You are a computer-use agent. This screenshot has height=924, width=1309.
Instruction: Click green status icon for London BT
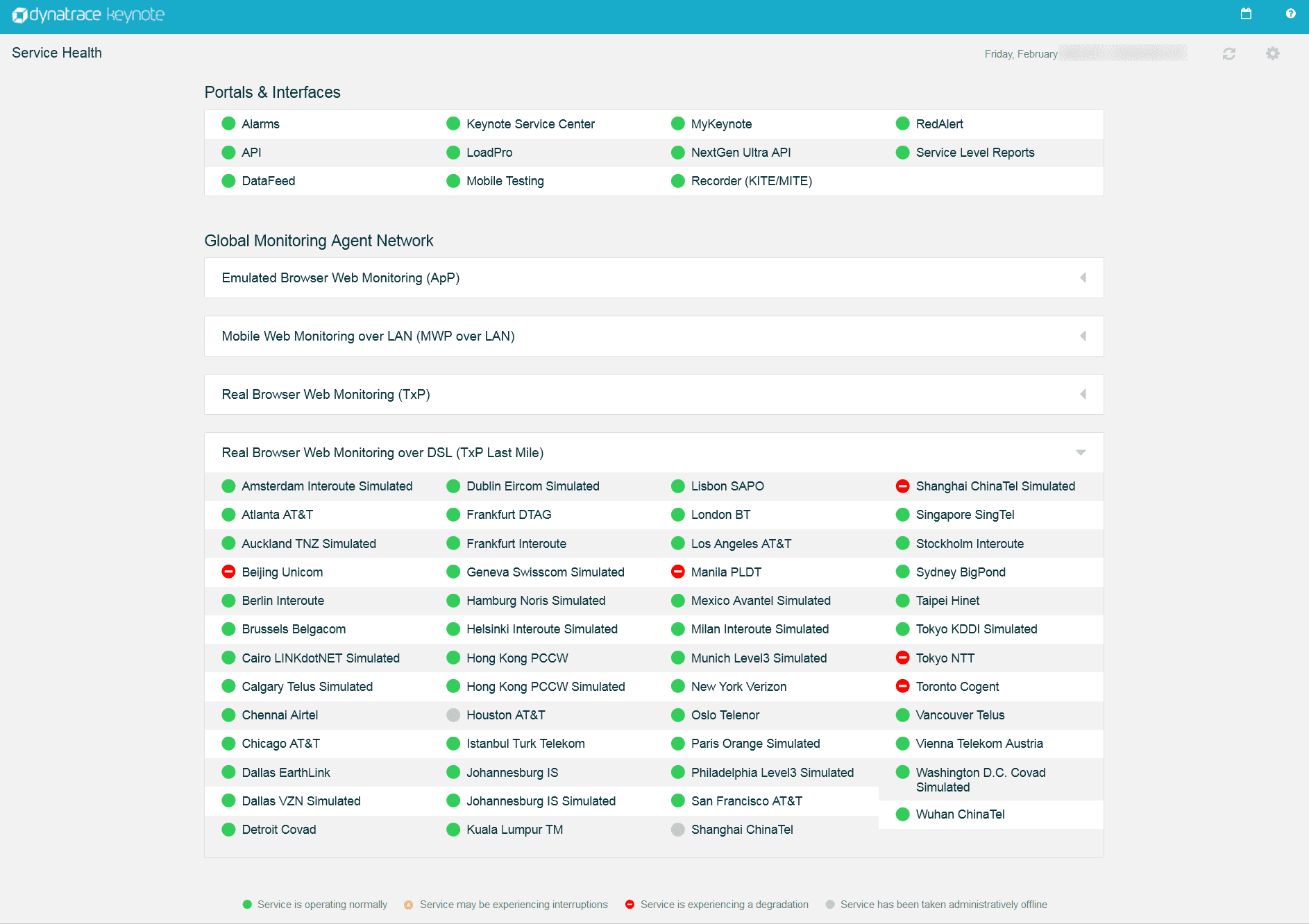tap(678, 514)
